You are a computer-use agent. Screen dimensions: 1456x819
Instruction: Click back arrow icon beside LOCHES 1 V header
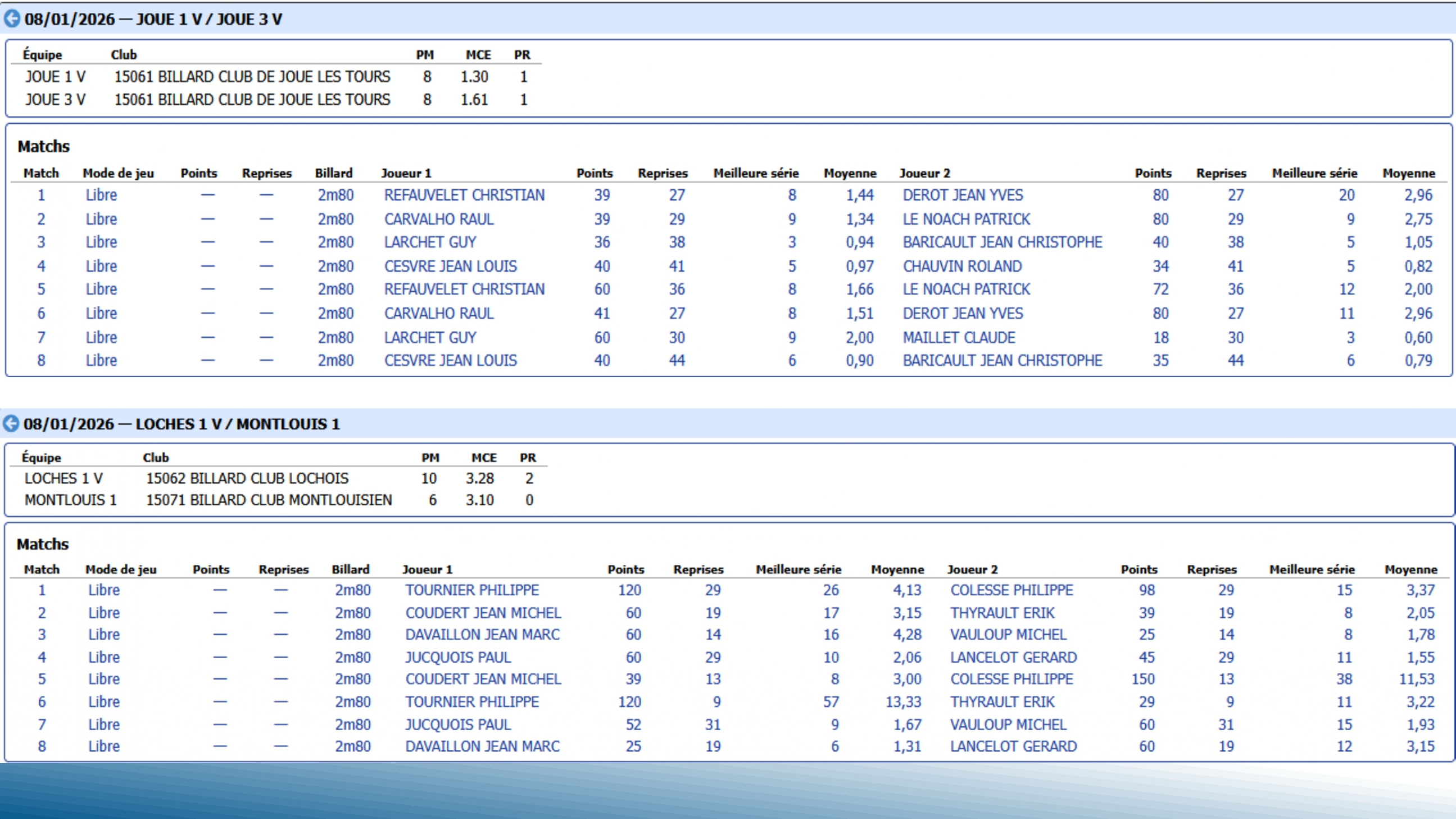[11, 423]
